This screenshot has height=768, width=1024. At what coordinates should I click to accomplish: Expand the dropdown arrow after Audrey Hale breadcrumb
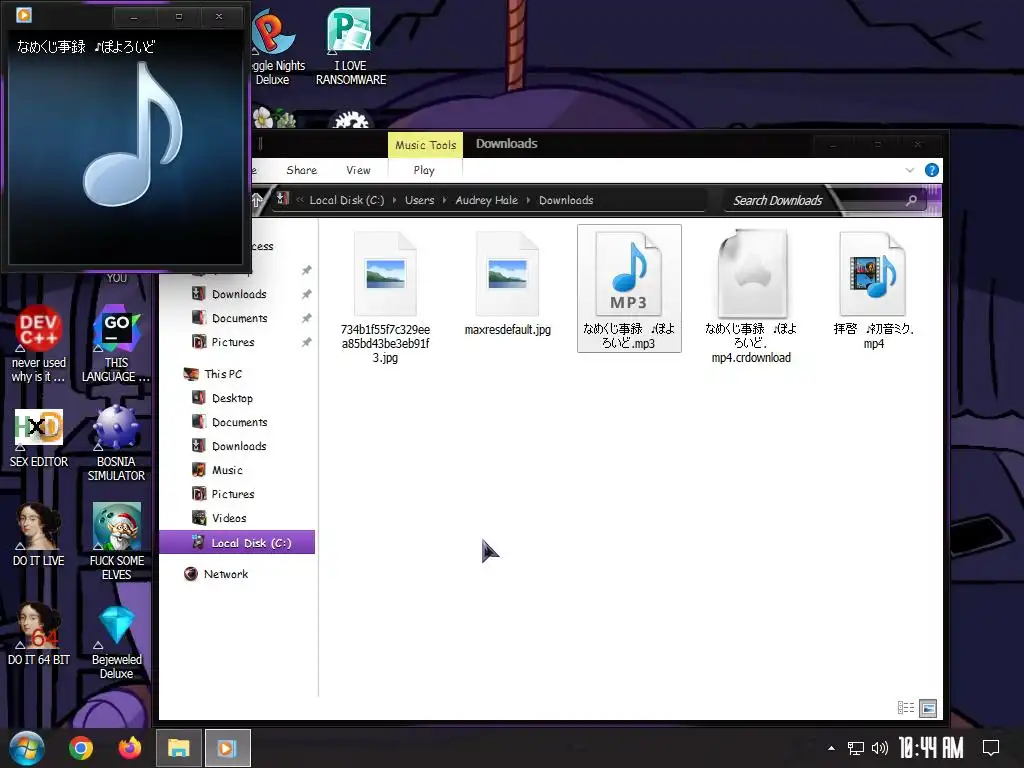click(528, 200)
